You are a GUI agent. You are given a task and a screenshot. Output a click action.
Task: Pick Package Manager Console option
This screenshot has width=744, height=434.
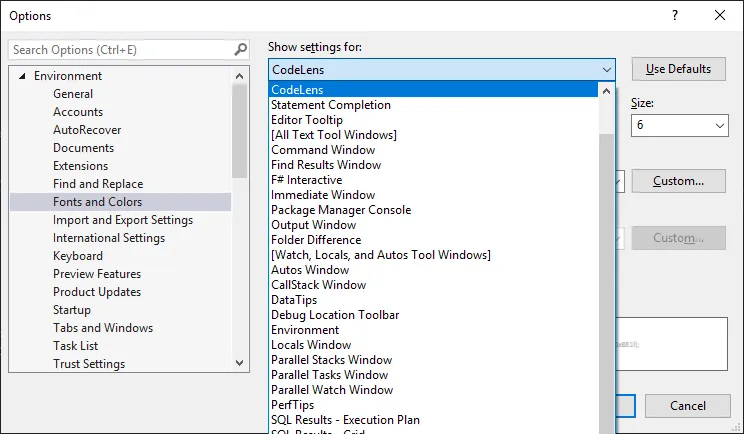[433, 210]
